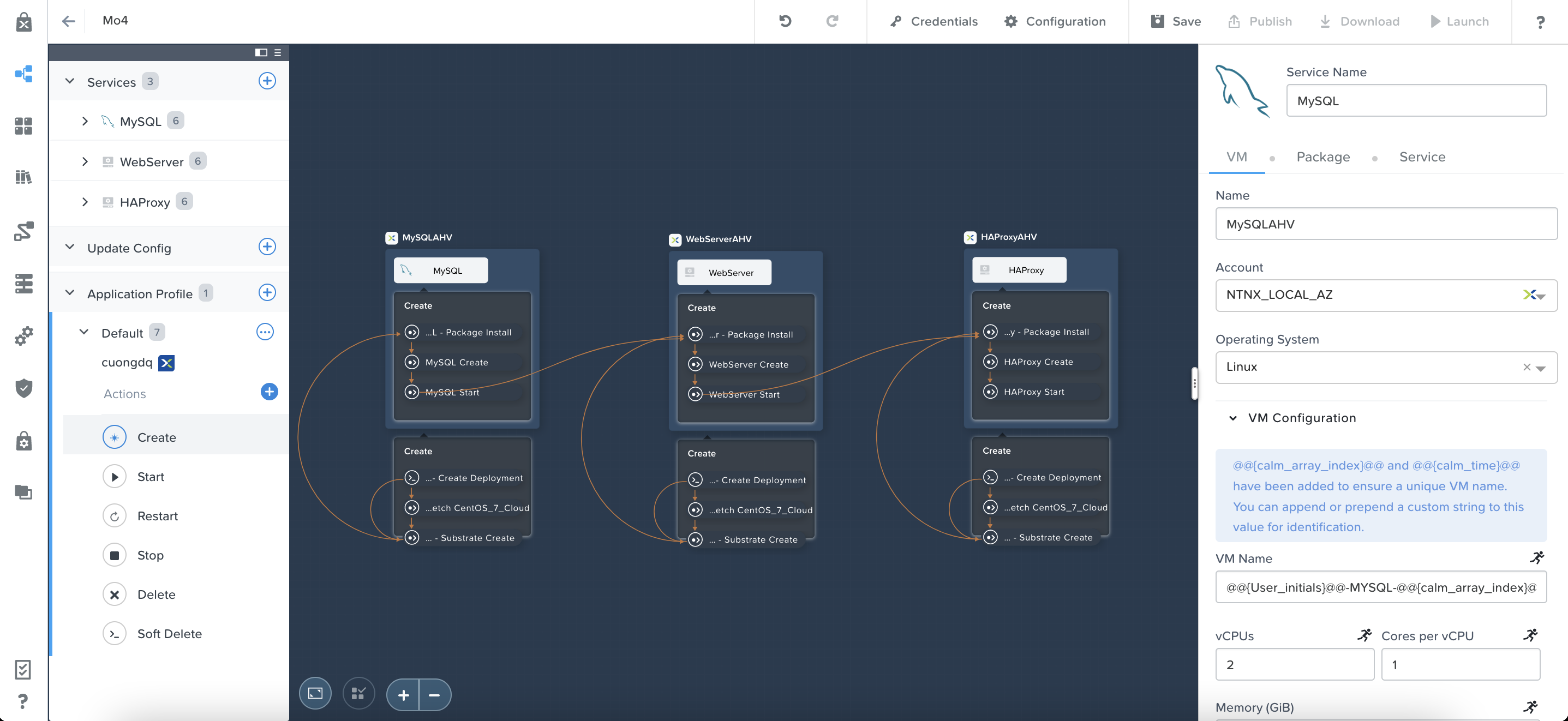Open the Operating System dropdown

1541,368
